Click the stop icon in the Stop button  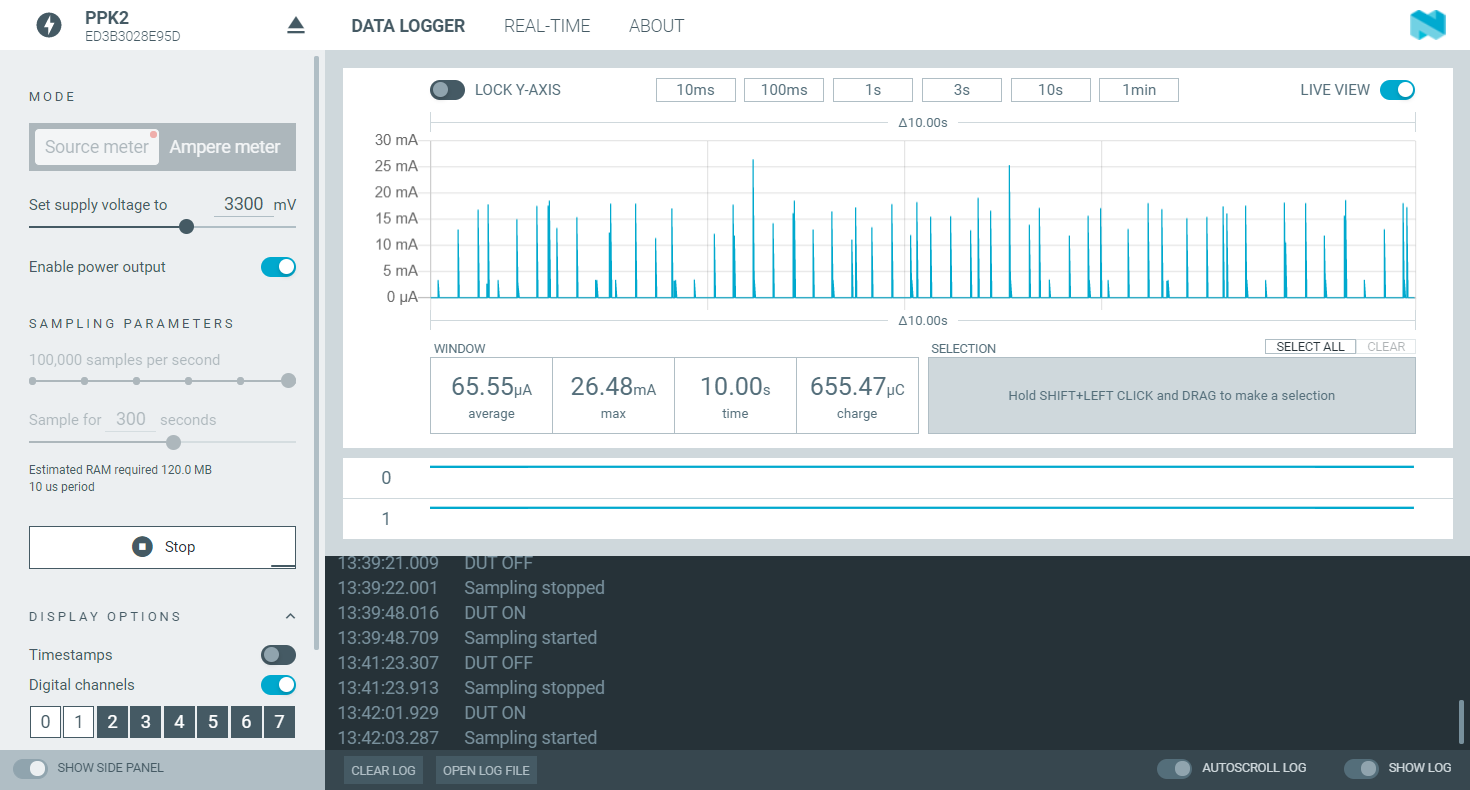coord(143,547)
